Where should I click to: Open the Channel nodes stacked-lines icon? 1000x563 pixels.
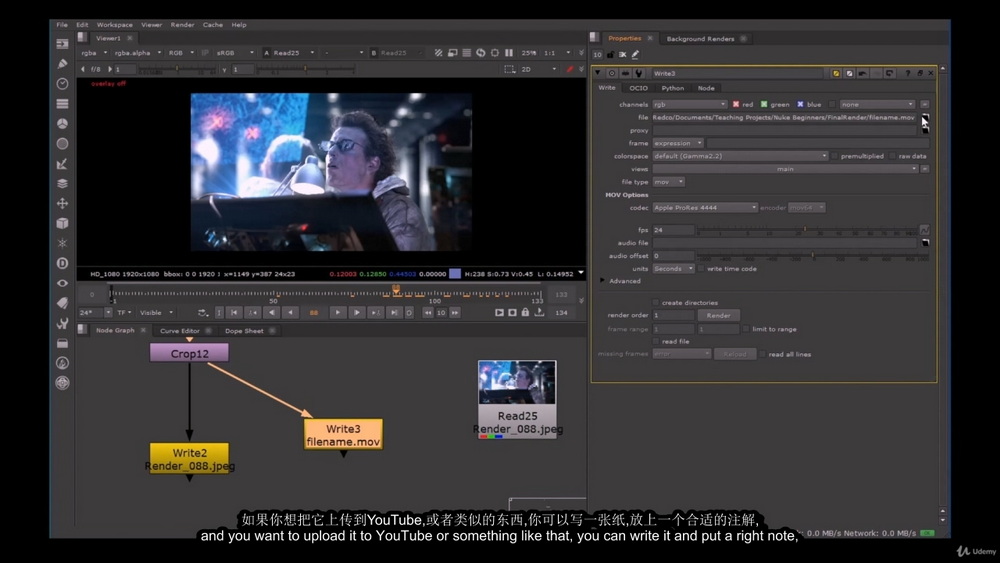click(x=62, y=103)
